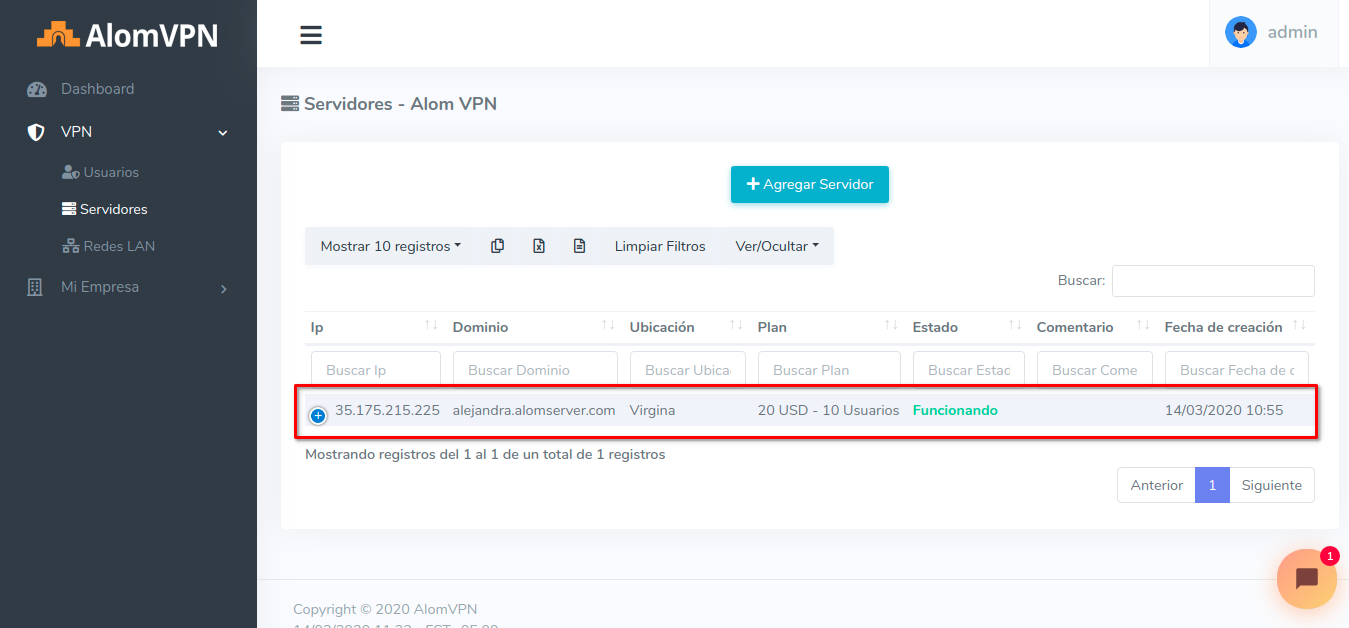The width and height of the screenshot is (1349, 628).
Task: Go to Dashboard in sidebar
Action: click(97, 89)
